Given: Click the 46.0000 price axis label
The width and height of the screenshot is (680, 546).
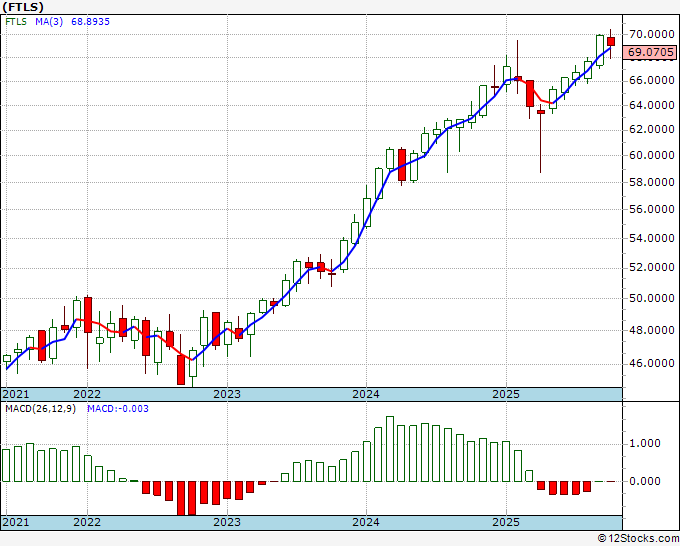Looking at the screenshot, I should (651, 363).
